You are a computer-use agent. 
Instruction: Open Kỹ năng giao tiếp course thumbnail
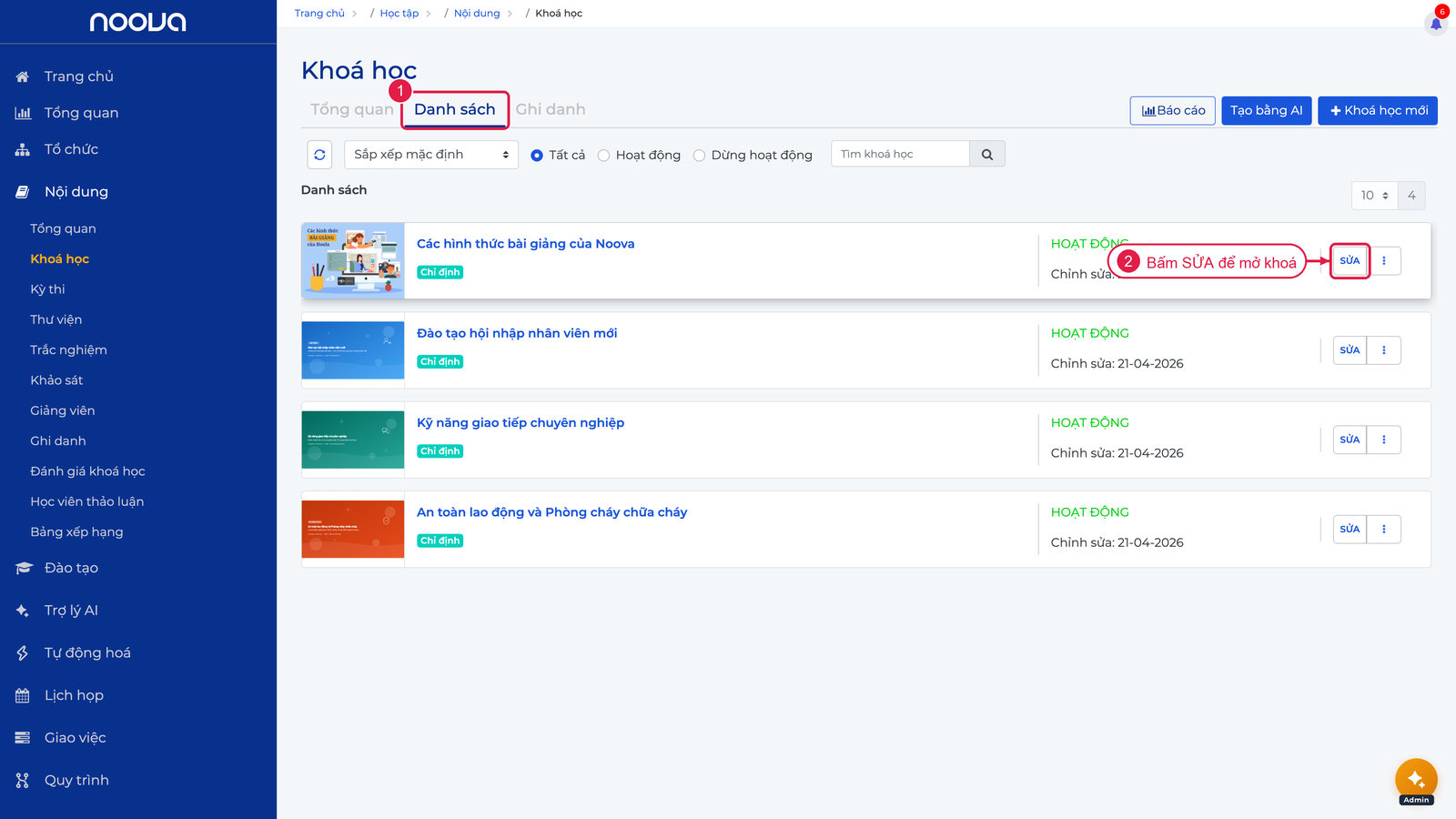pos(353,440)
